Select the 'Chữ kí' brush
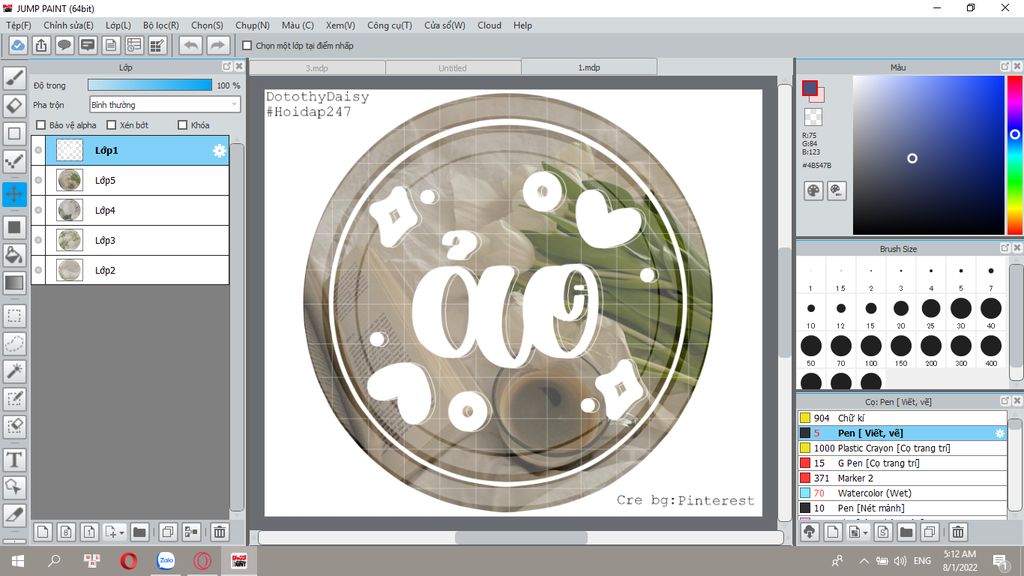Image resolution: width=1024 pixels, height=576 pixels. [x=903, y=418]
